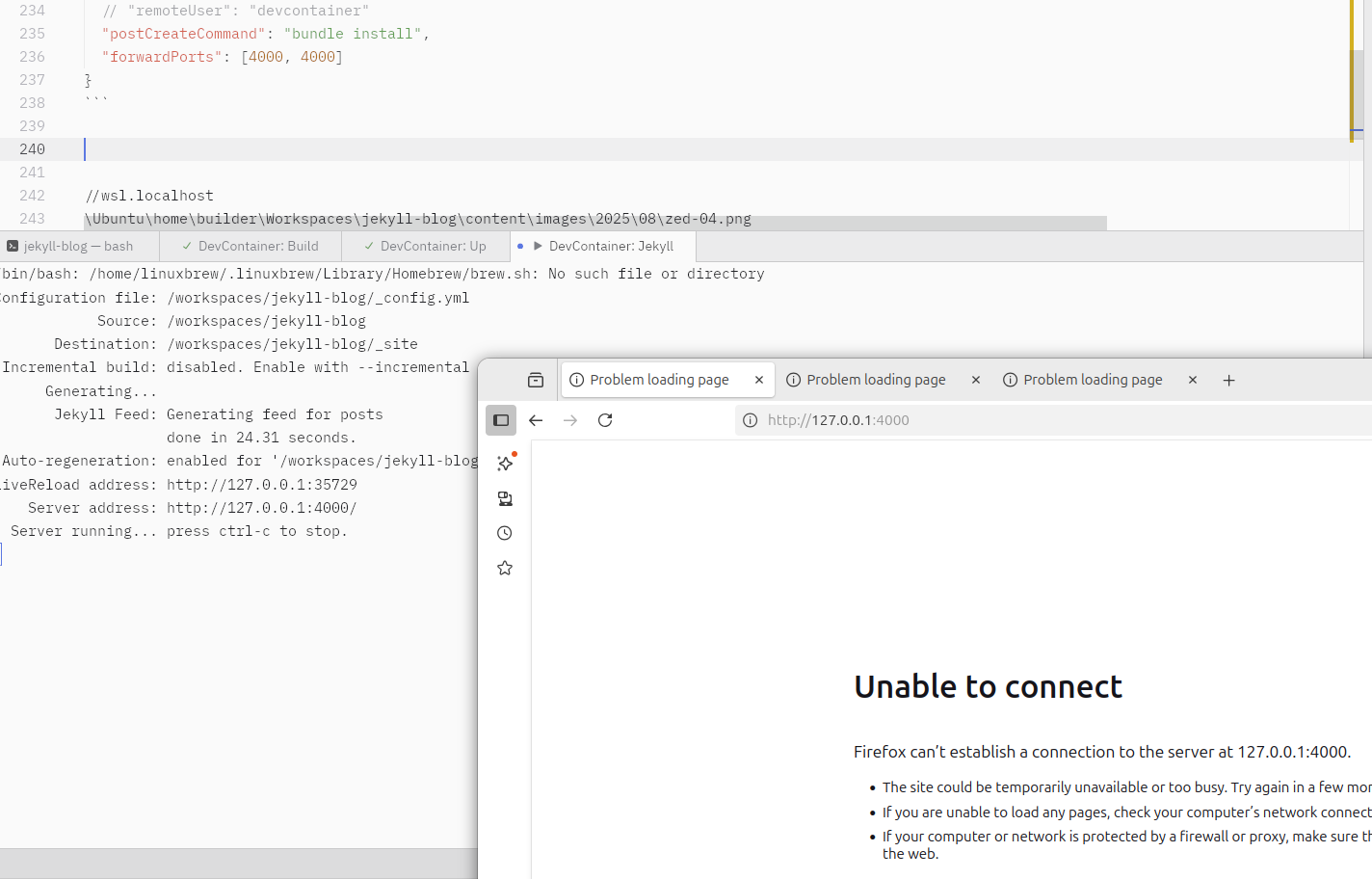Close the second Problem loading page tab
Viewport: 1372px width, 879px height.
click(976, 380)
